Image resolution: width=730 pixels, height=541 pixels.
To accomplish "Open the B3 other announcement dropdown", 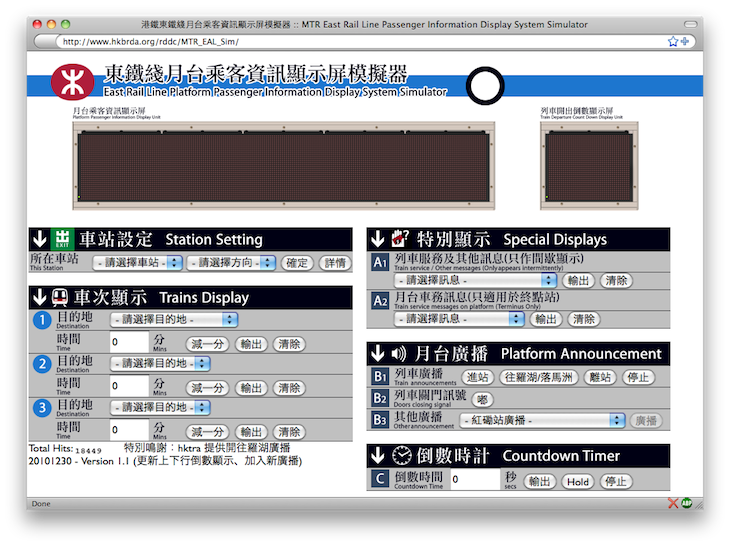I will coord(542,420).
